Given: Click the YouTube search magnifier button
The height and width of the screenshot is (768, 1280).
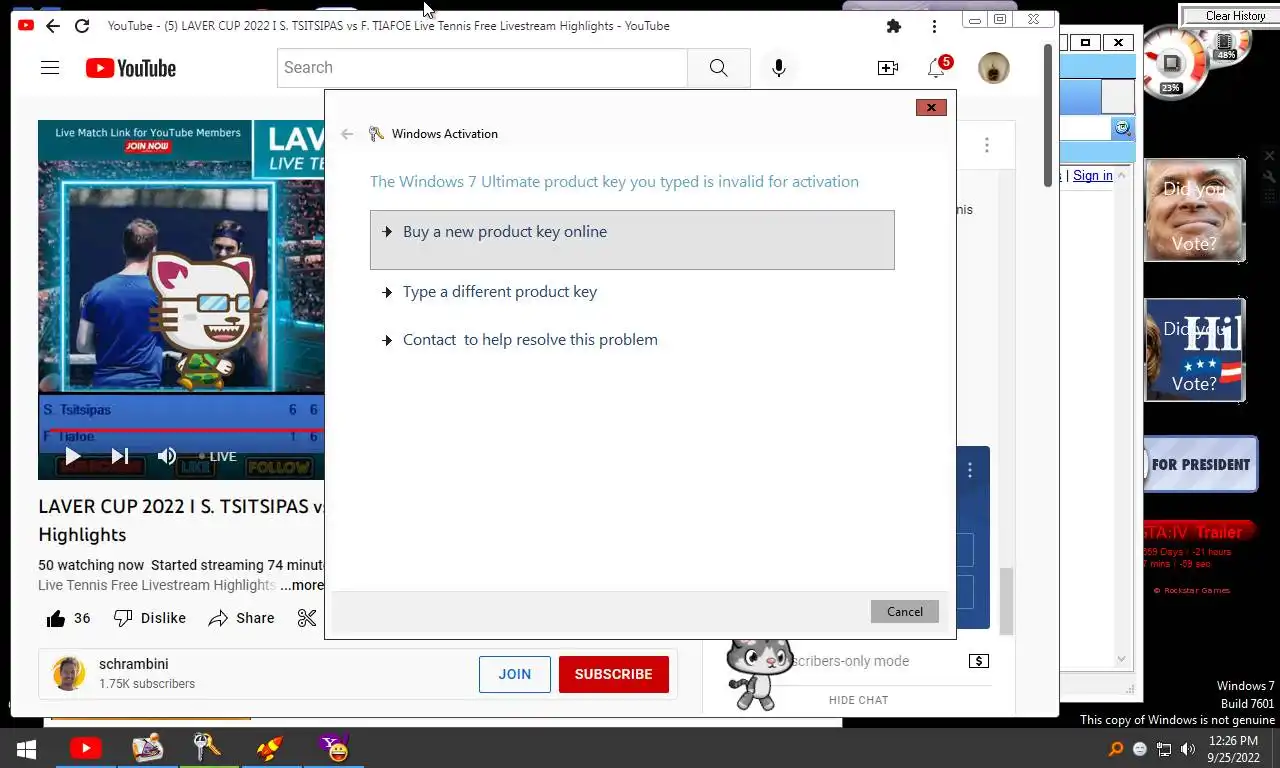Looking at the screenshot, I should coord(718,68).
